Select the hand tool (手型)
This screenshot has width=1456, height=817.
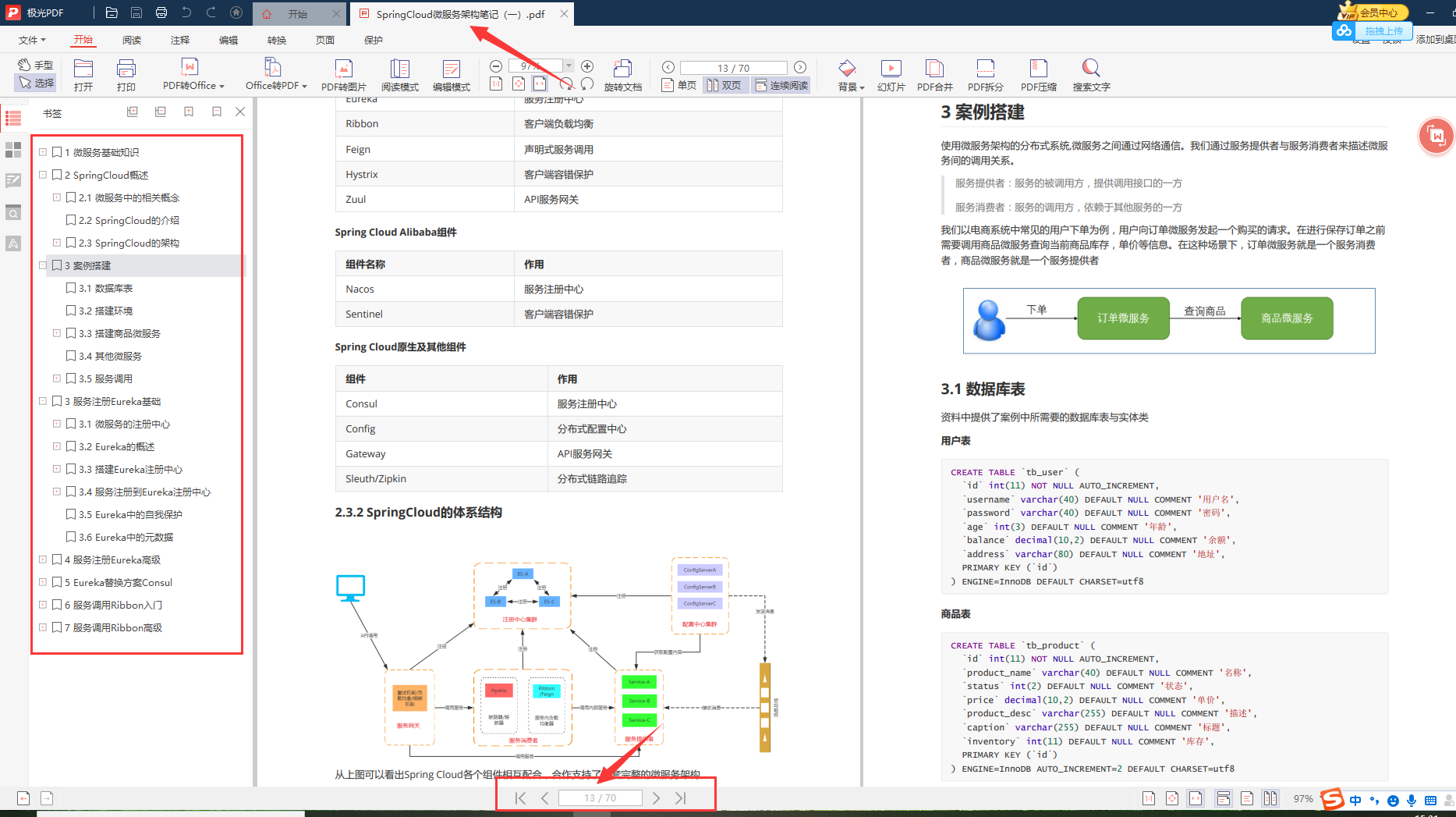[x=36, y=65]
